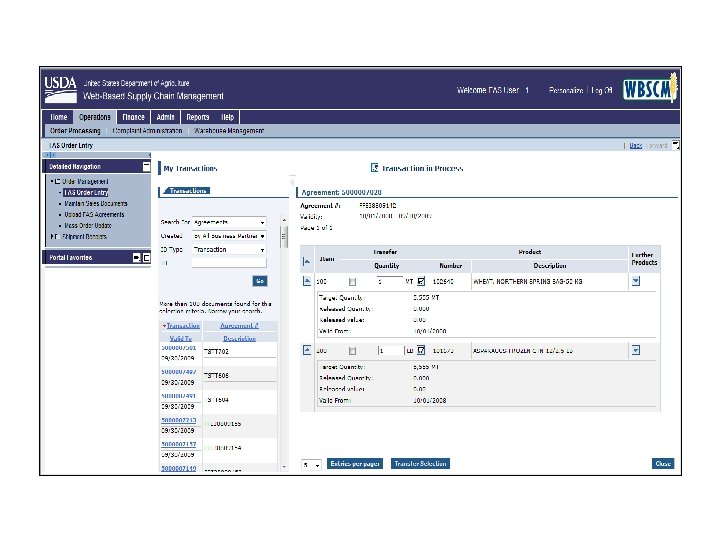Viewport: 720px width, 540px height.
Task: Open Portal Favorites options arrow icon
Action: point(136,258)
